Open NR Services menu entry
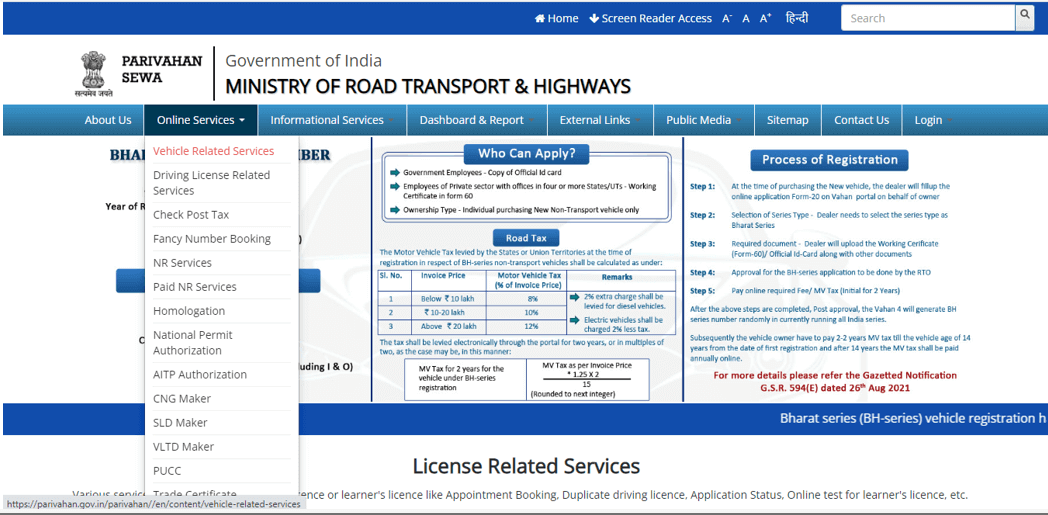This screenshot has width=1048, height=515. click(x=182, y=263)
